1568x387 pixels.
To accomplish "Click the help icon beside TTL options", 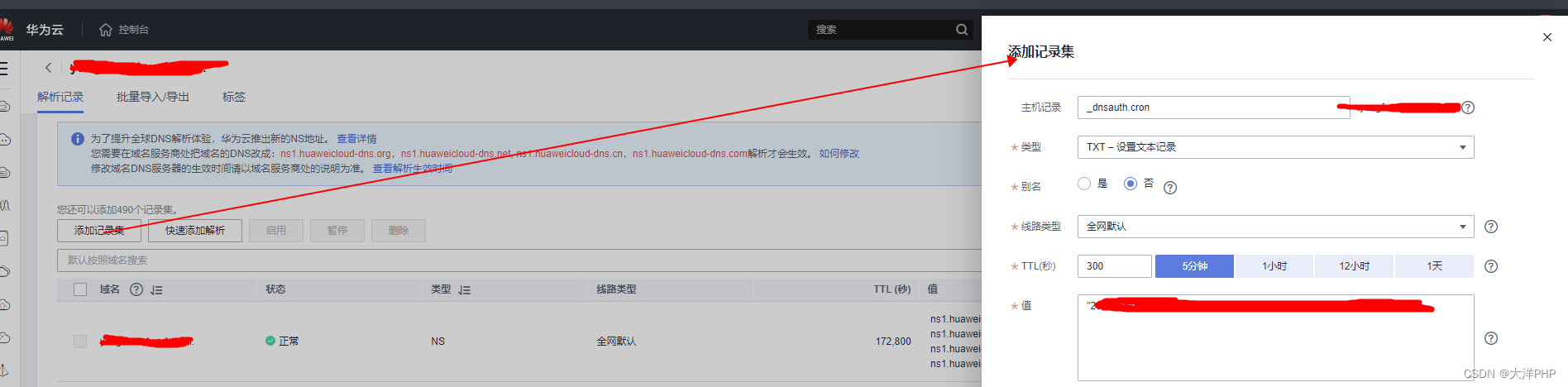I will coord(1491,266).
